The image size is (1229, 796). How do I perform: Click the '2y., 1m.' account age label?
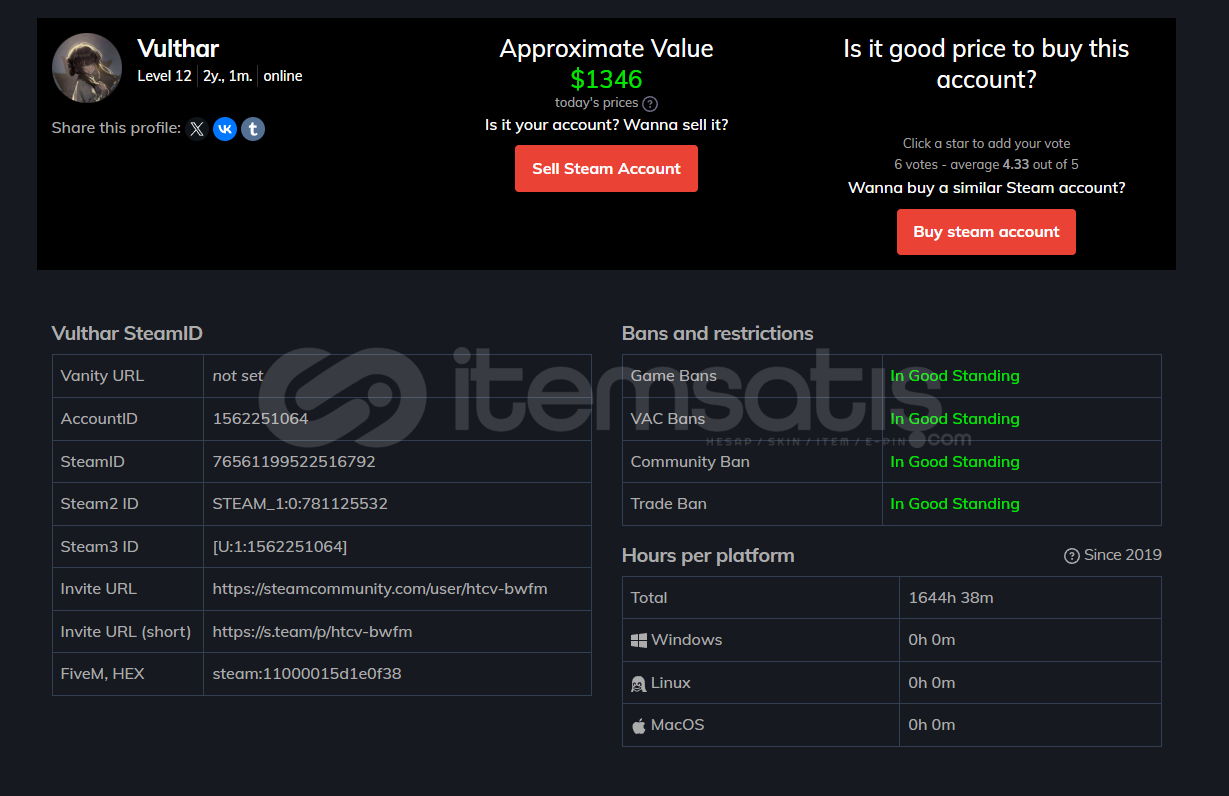[x=228, y=76]
